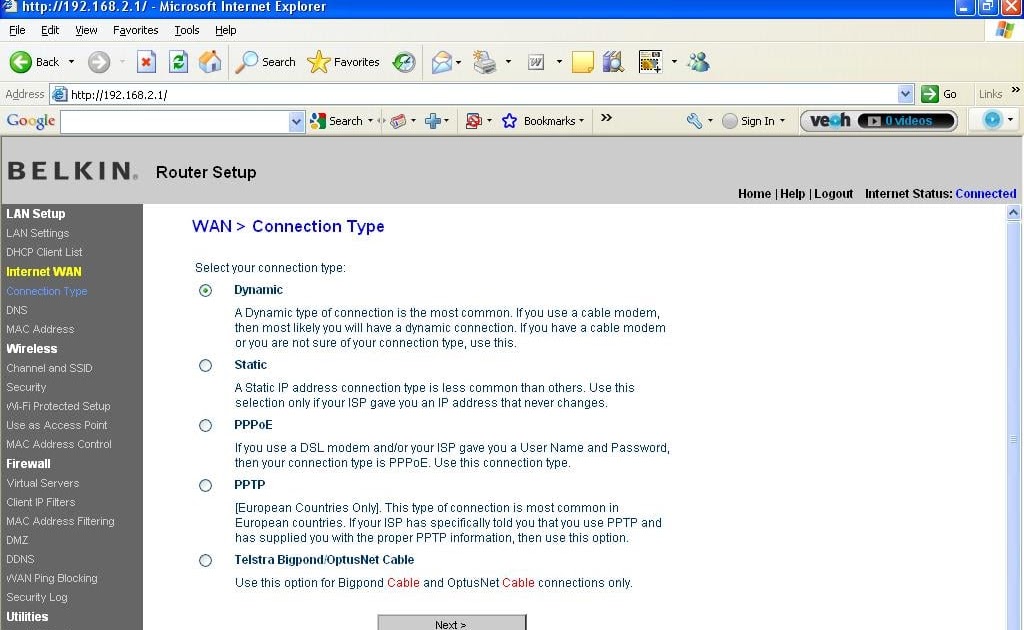This screenshot has height=630, width=1024.
Task: Select the PPPoE connection type
Action: click(205, 426)
